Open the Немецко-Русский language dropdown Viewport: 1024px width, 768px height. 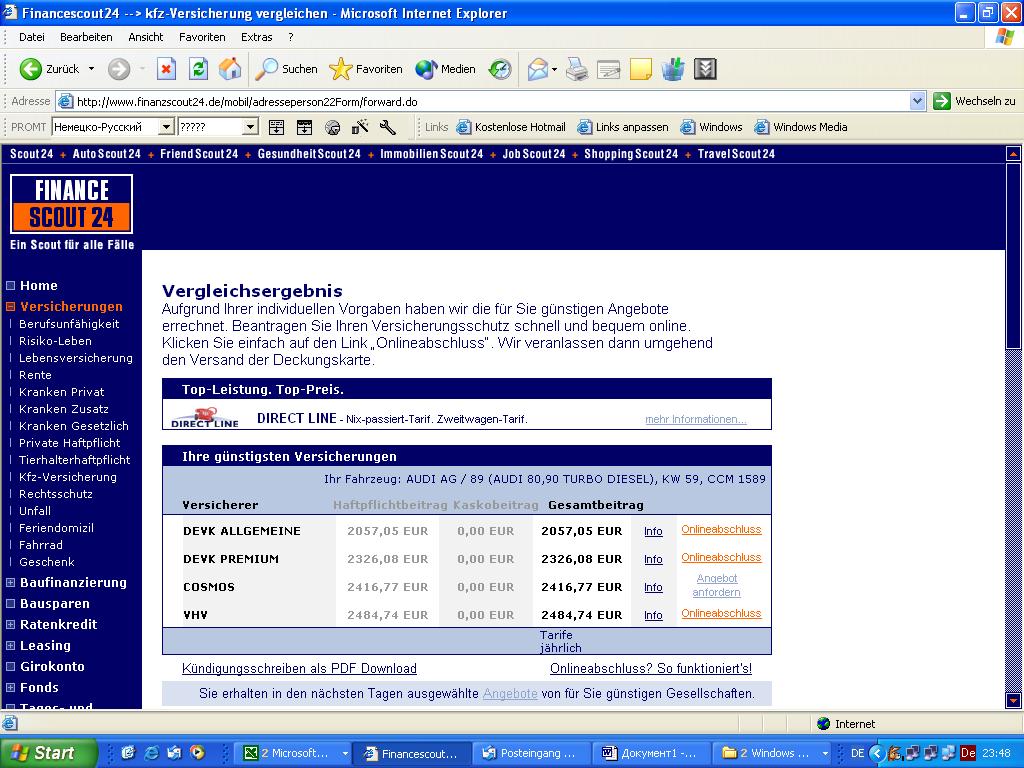pos(167,127)
